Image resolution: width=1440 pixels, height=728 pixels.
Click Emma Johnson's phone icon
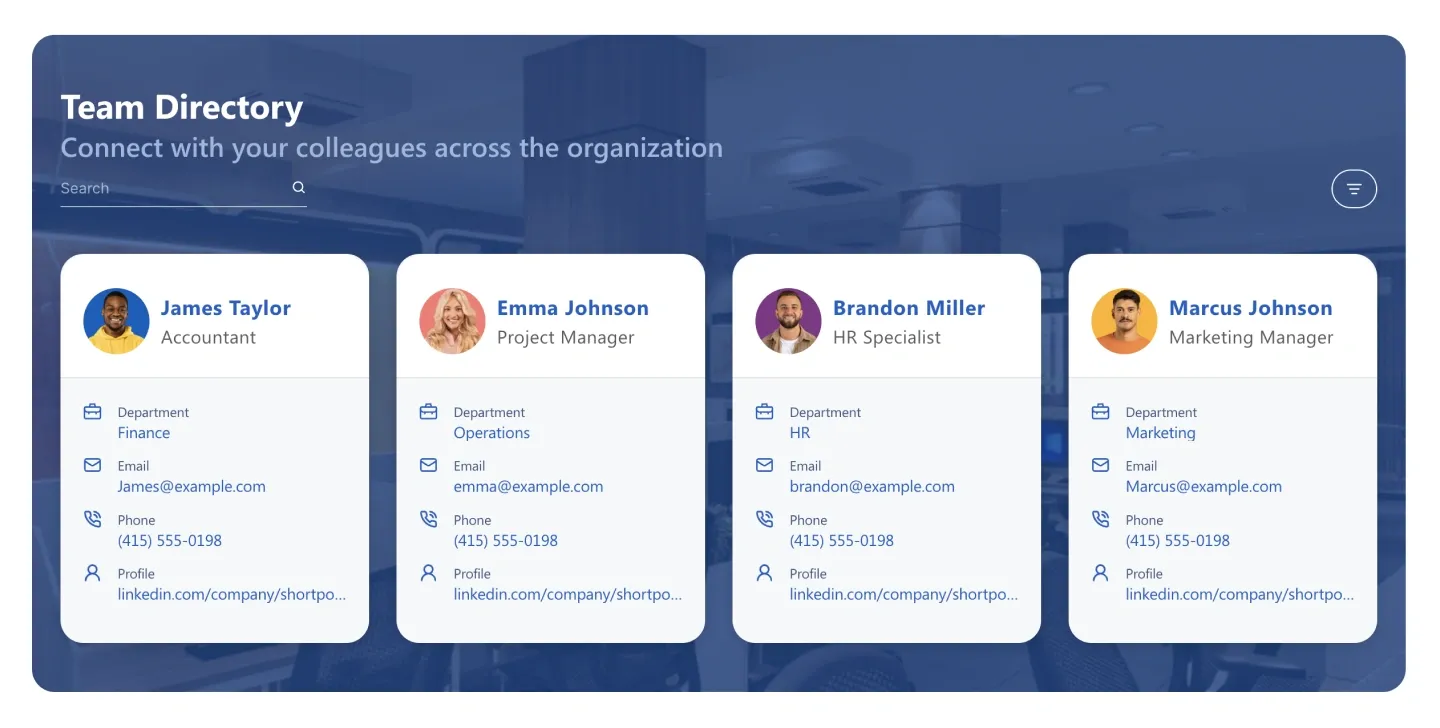(x=429, y=519)
